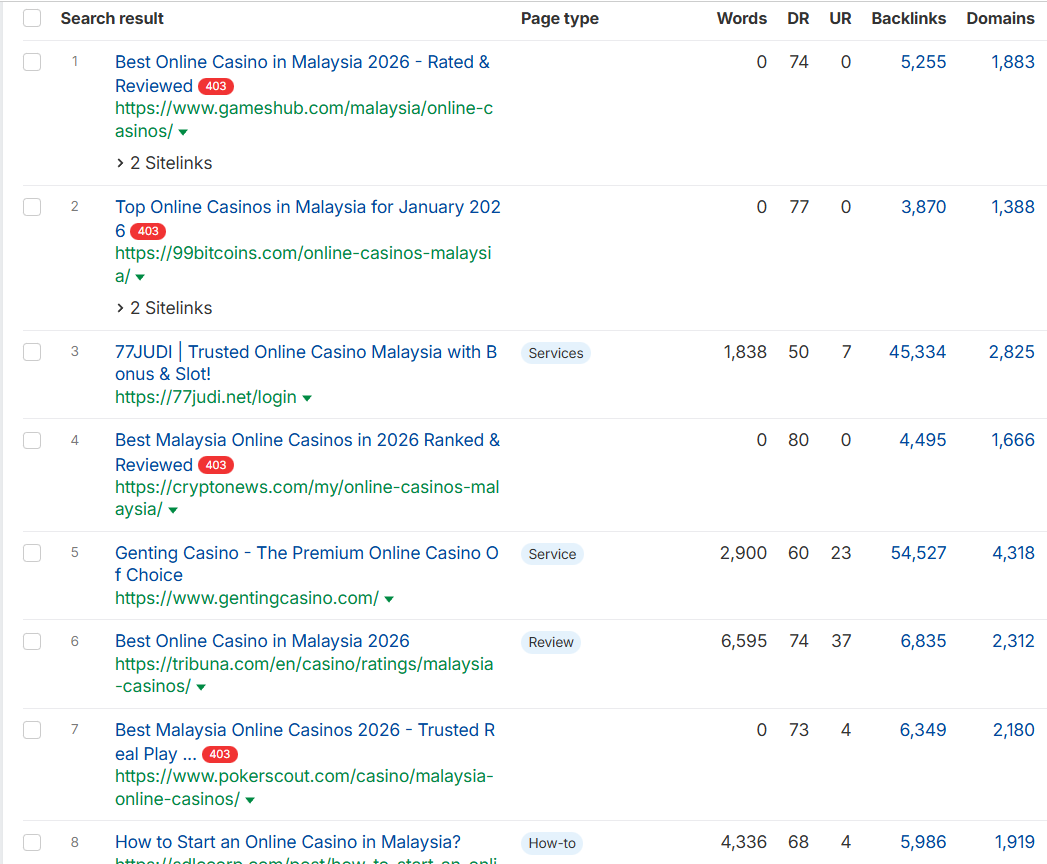Sort by the Backlinks column header
Viewport: 1047px width, 864px height.
pos(908,19)
